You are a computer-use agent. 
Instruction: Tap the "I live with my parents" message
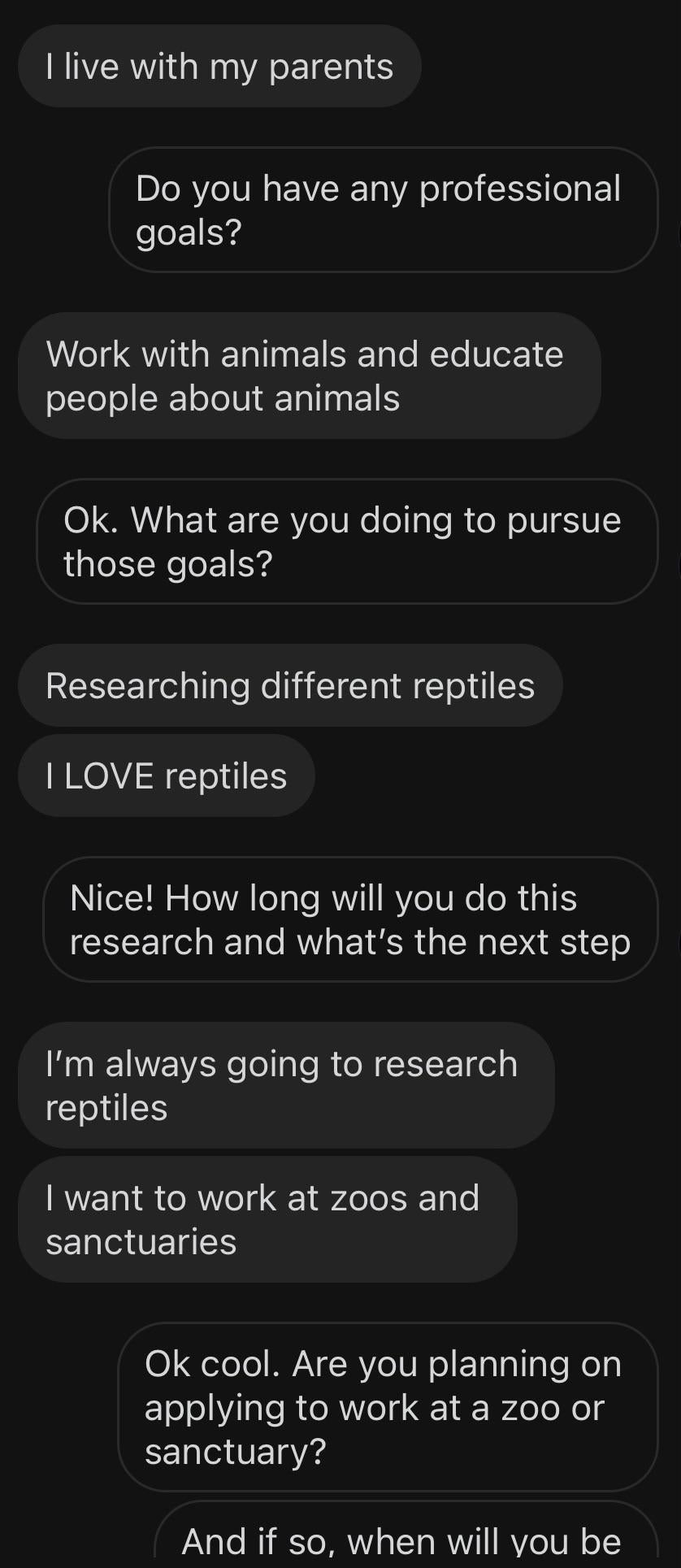tap(219, 67)
